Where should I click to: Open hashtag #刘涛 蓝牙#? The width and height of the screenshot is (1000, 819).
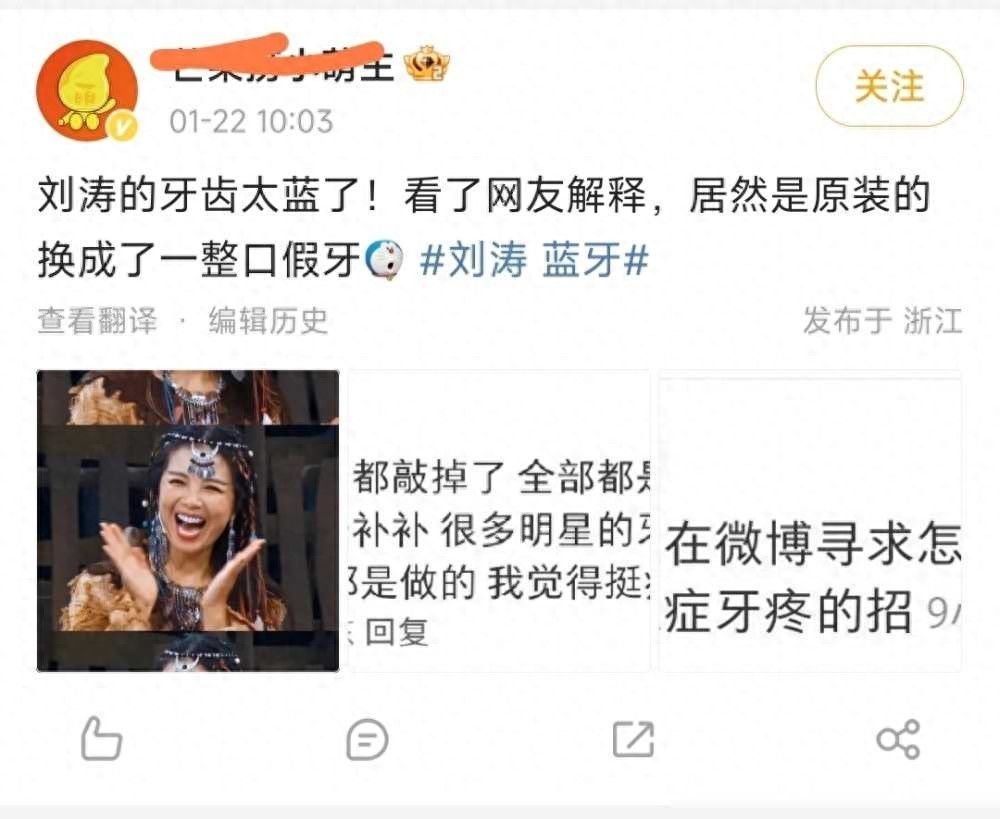(534, 261)
